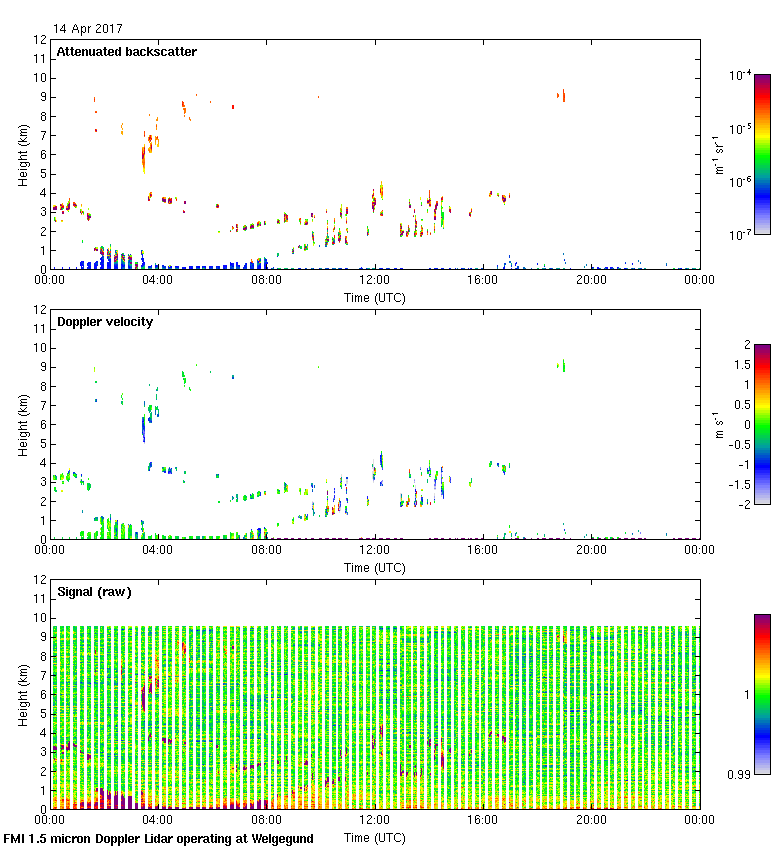Click the Doppler velocity panel title
Viewport: 780px width, 850px height.
click(x=104, y=322)
